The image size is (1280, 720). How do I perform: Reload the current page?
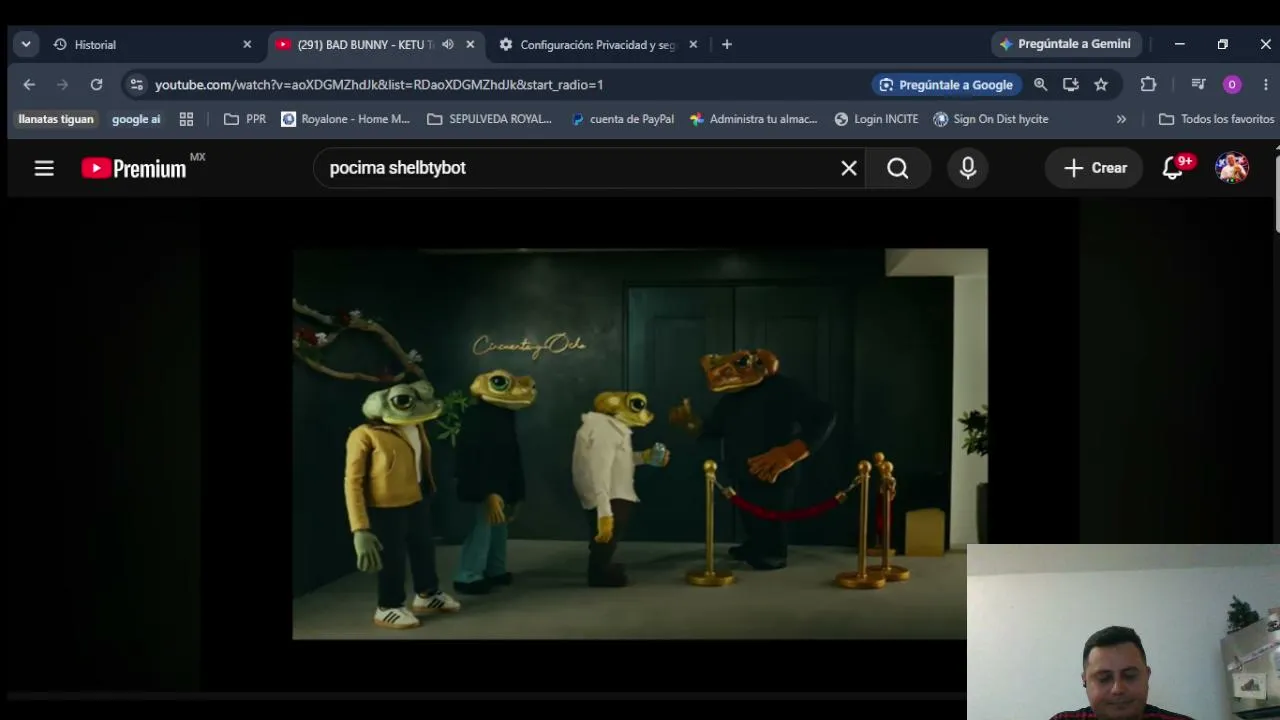point(96,85)
